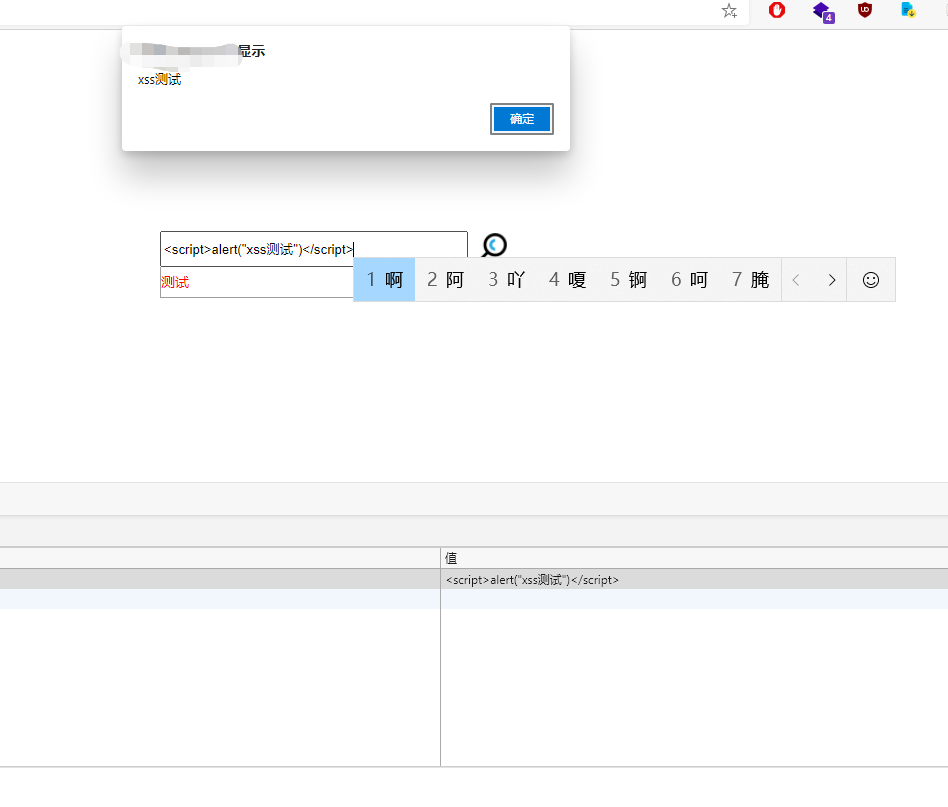Pick IME candidate 3 吖
948x807 pixels.
click(506, 280)
